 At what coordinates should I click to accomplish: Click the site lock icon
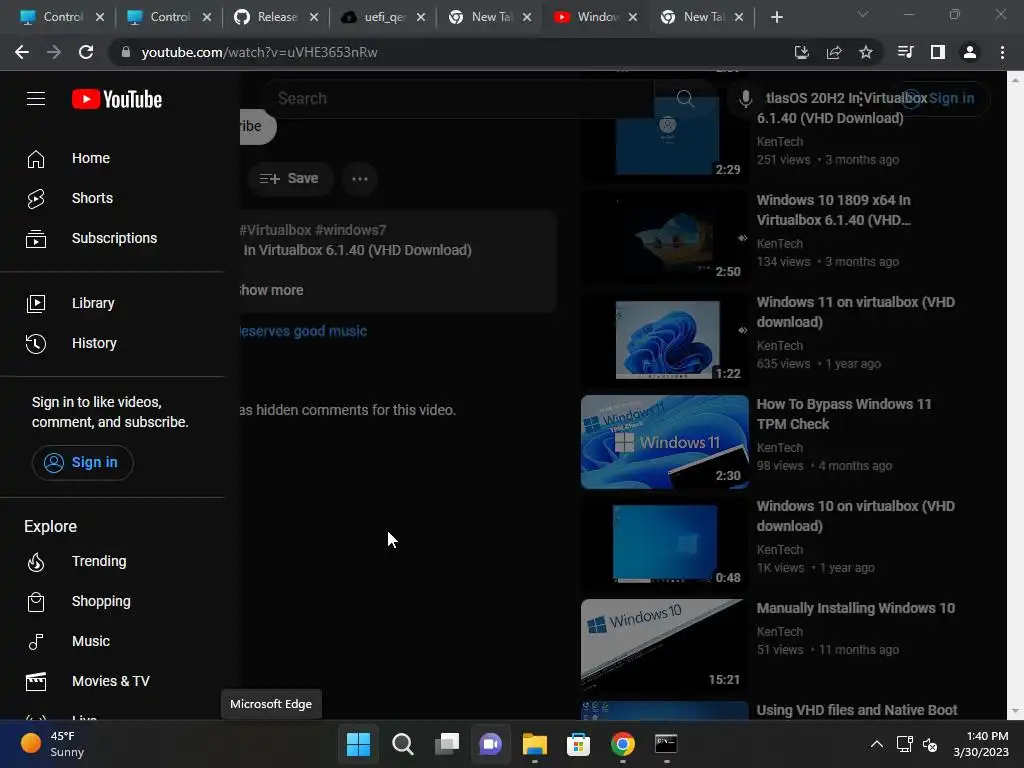[126, 52]
